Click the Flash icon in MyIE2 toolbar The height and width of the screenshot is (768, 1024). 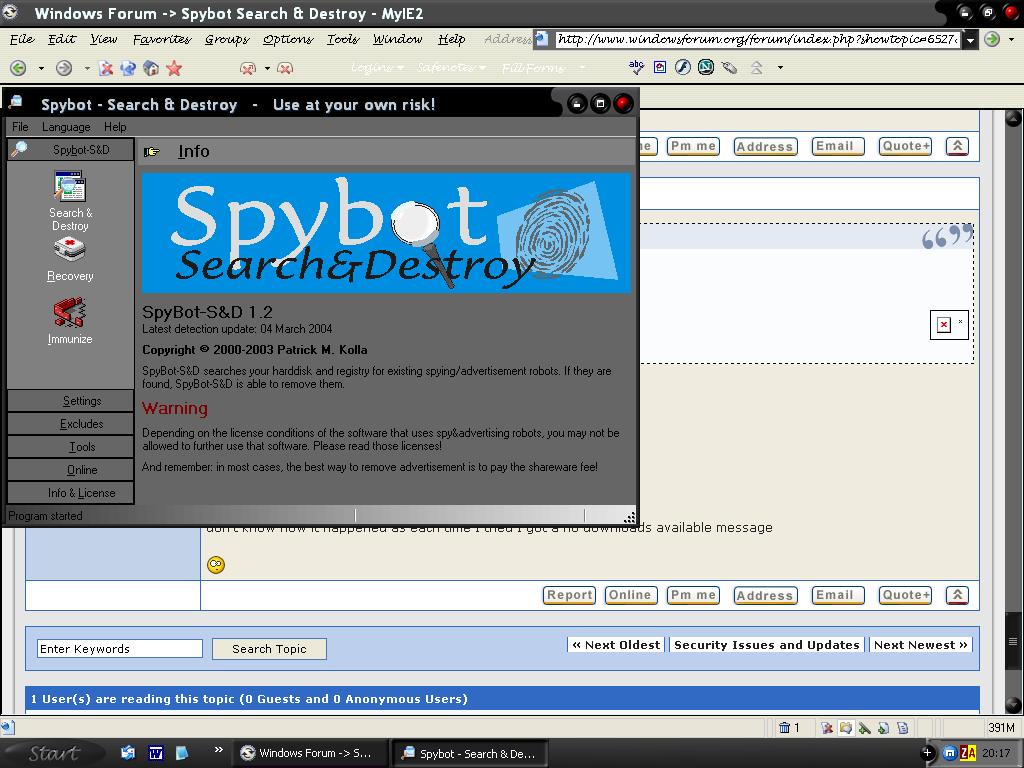pyautogui.click(x=683, y=67)
